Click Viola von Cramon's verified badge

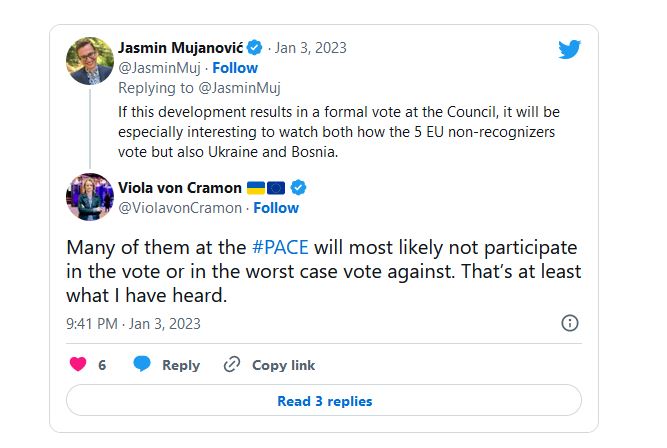(298, 187)
